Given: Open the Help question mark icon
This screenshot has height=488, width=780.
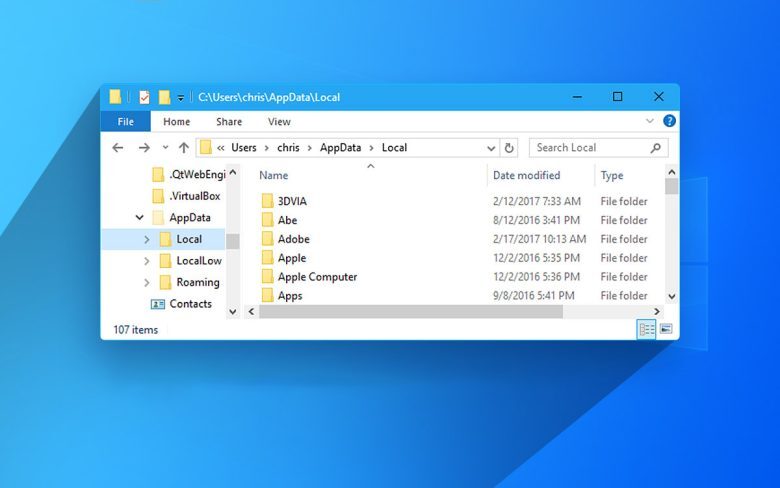Looking at the screenshot, I should point(669,121).
